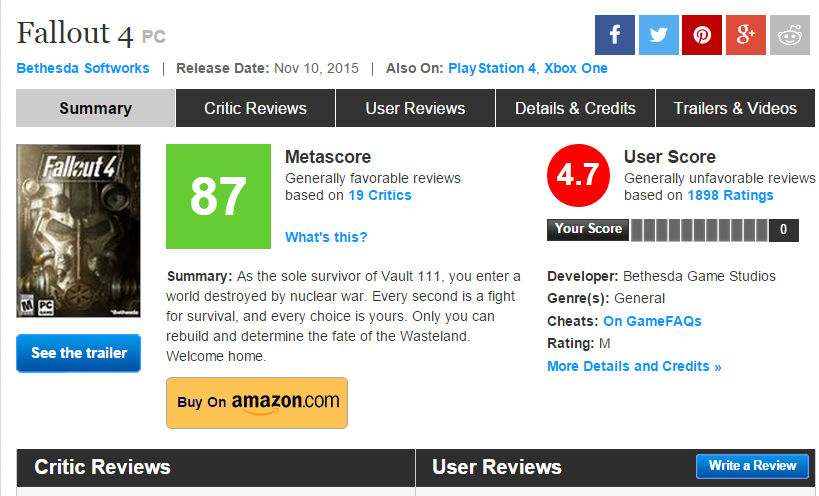Pin the page using Pinterest icon

click(702, 35)
